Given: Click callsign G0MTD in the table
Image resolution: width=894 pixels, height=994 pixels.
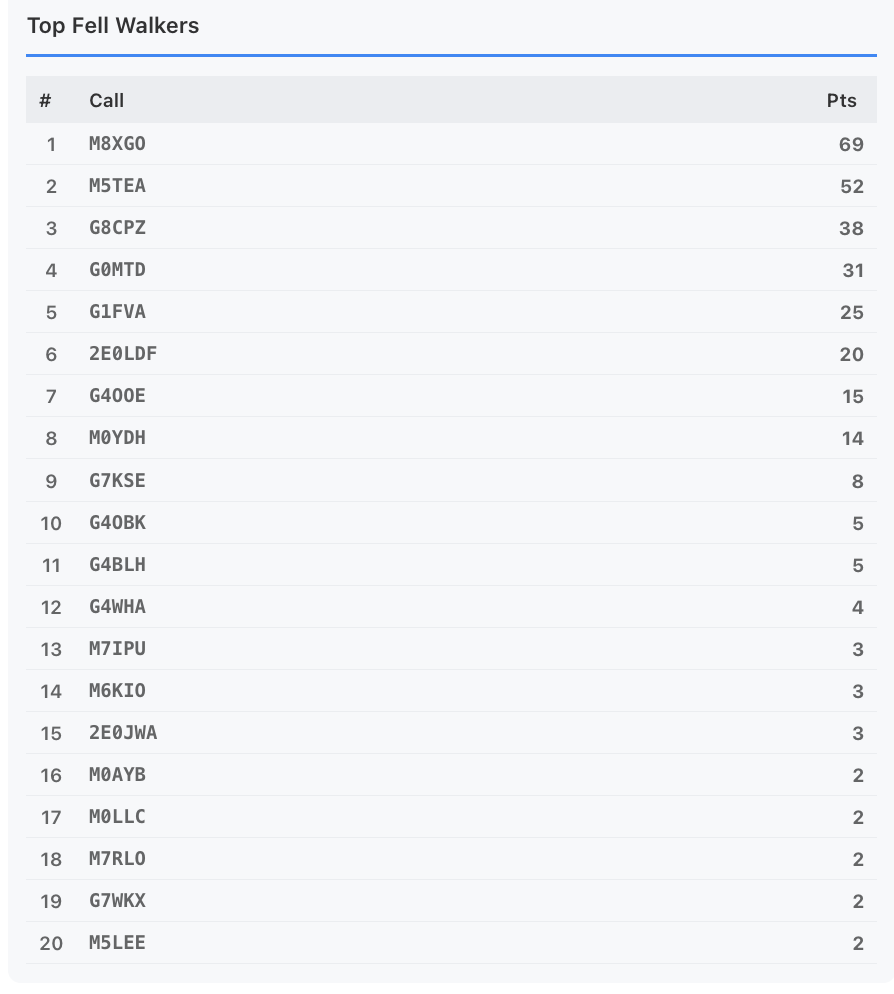Looking at the screenshot, I should [117, 270].
